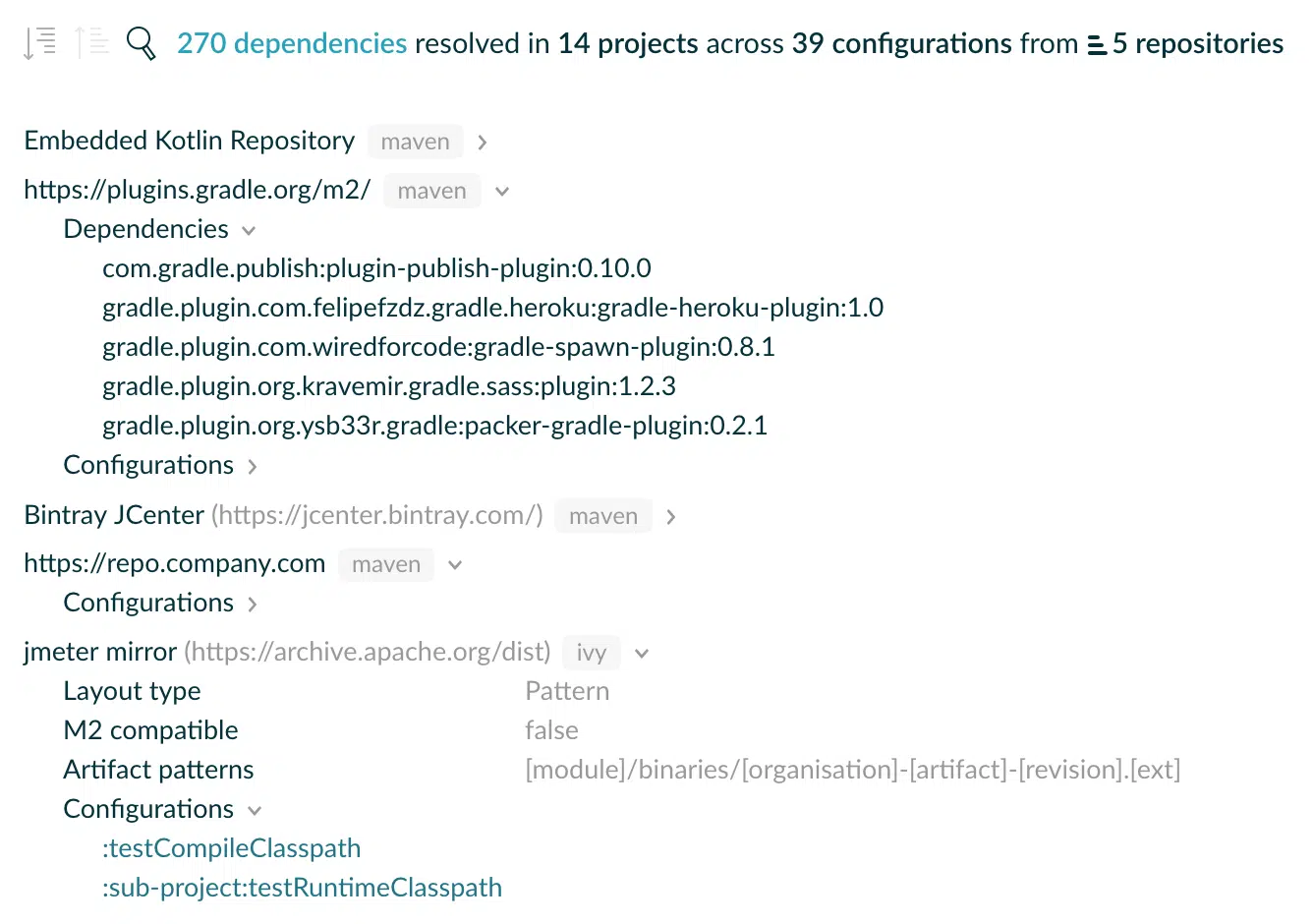Open the :testCompileClasspath configuration link
Viewport: 1313px width, 924px height.
pyautogui.click(x=232, y=848)
